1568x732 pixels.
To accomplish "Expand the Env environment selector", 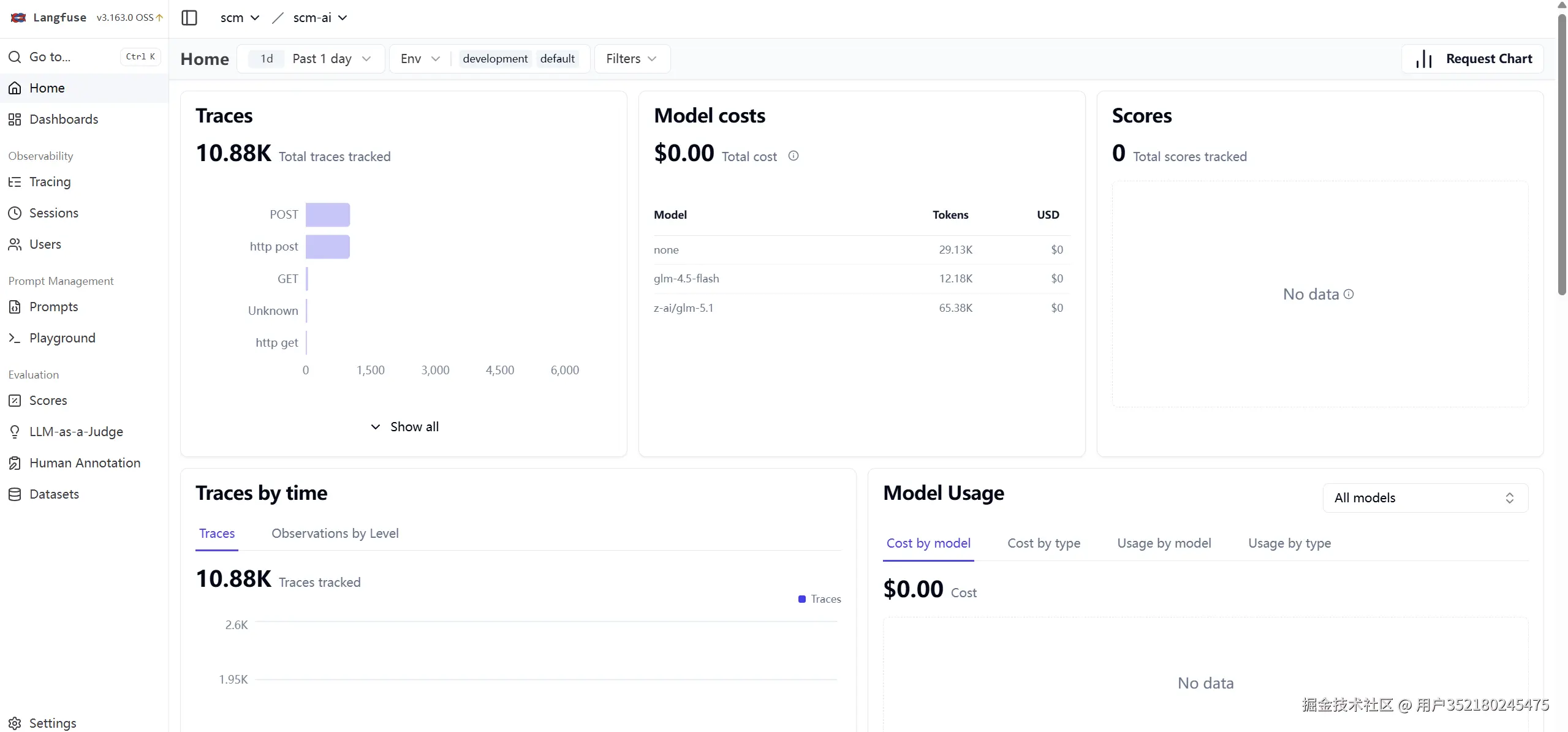I will [x=420, y=59].
